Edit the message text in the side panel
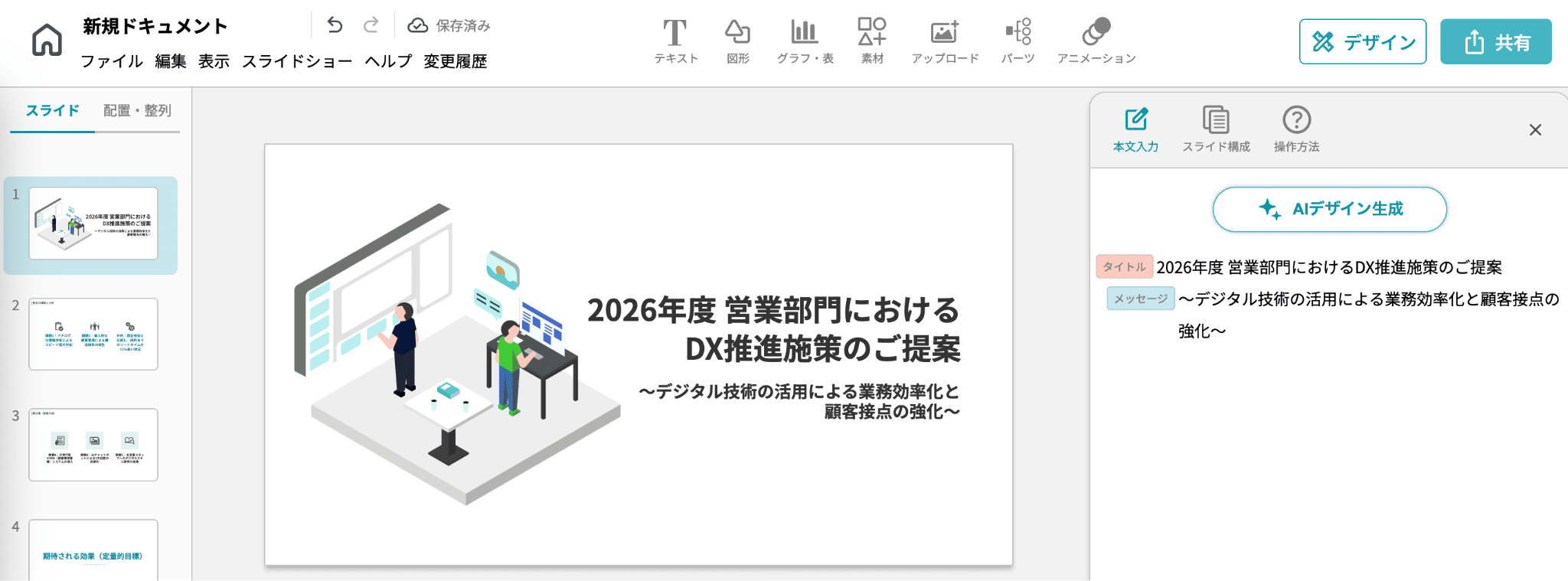Viewport: 1568px width, 581px height. coord(1369,315)
